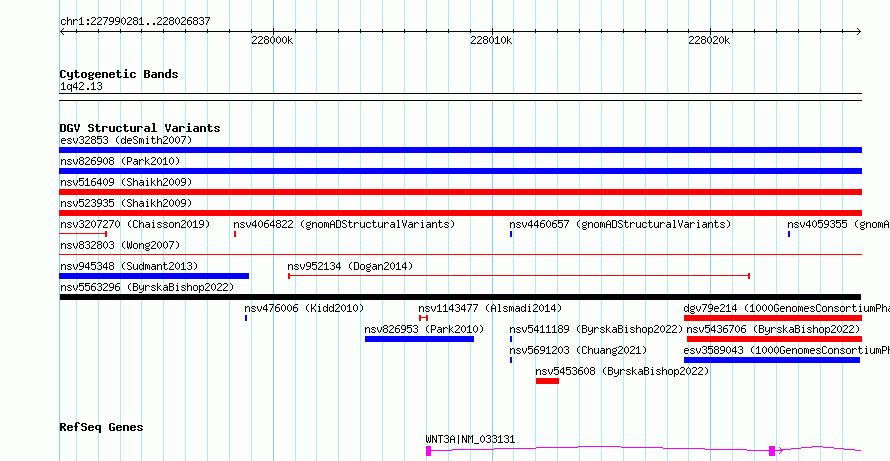Open nsv5411189 (ByrskaBishop2022) label
Screen dimensions: 890x461
[596, 329]
